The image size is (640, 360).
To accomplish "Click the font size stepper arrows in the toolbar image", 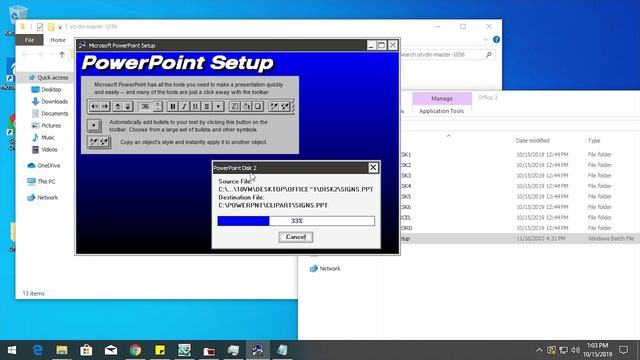I will [158, 107].
